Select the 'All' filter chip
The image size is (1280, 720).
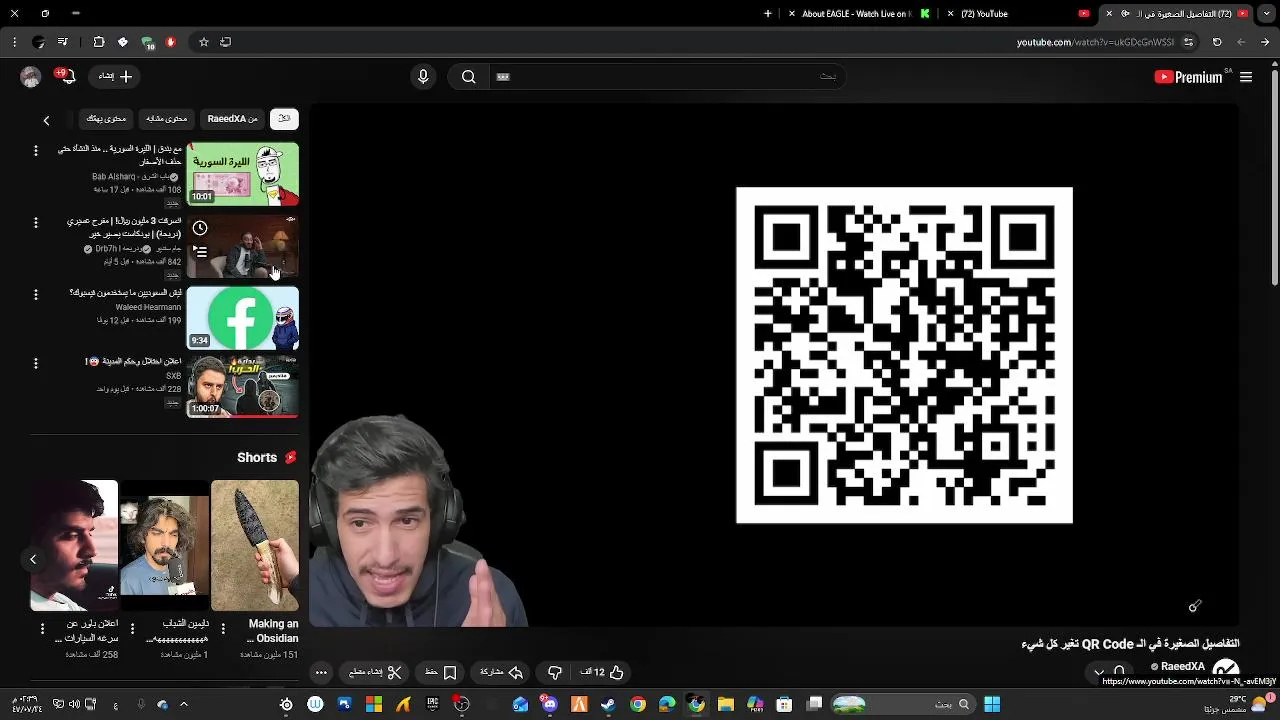(x=284, y=118)
